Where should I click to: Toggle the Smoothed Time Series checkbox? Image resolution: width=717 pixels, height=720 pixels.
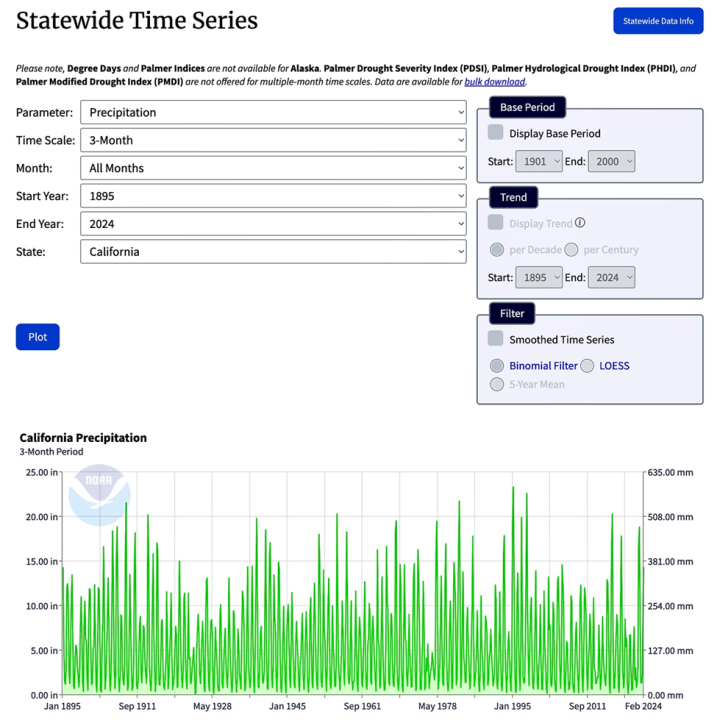point(495,339)
